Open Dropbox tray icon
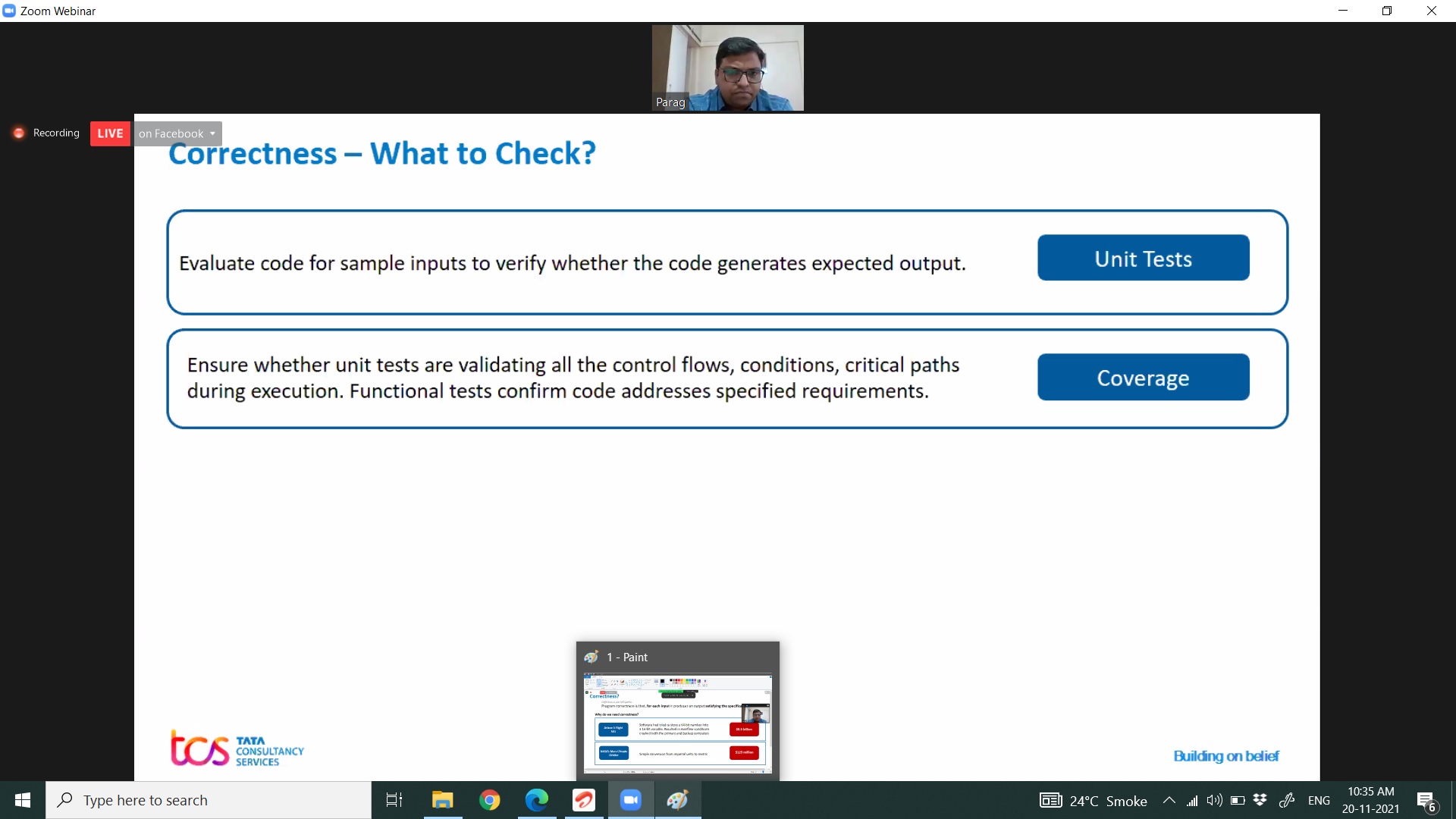1456x819 pixels. point(1260,800)
